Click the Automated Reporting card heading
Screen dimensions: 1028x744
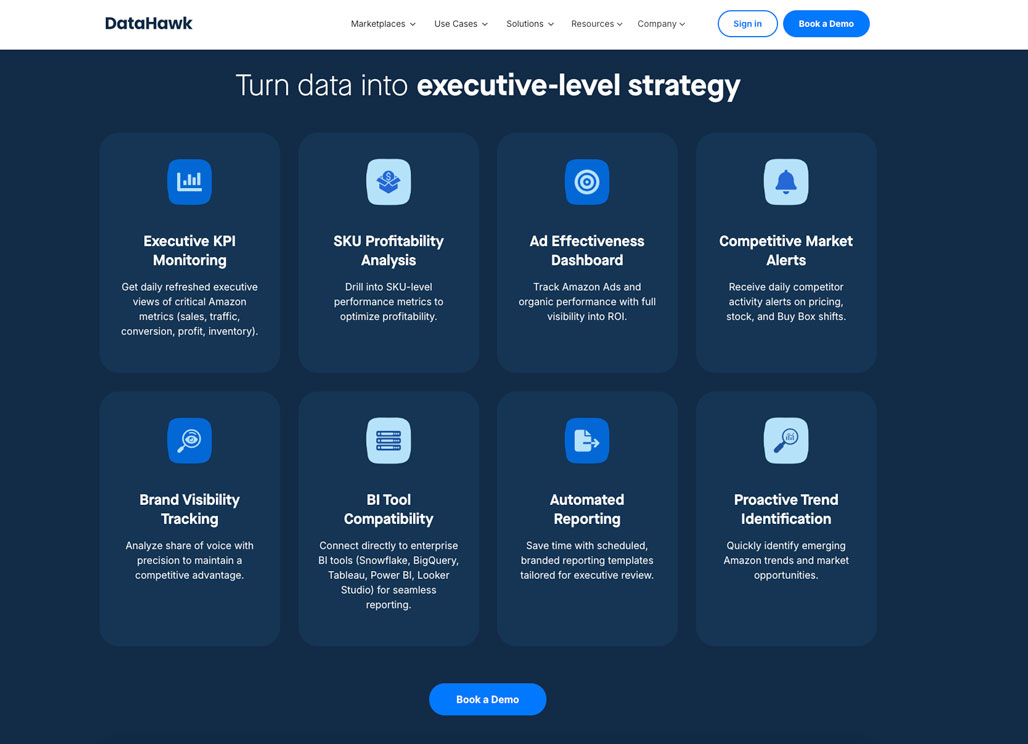tap(587, 509)
